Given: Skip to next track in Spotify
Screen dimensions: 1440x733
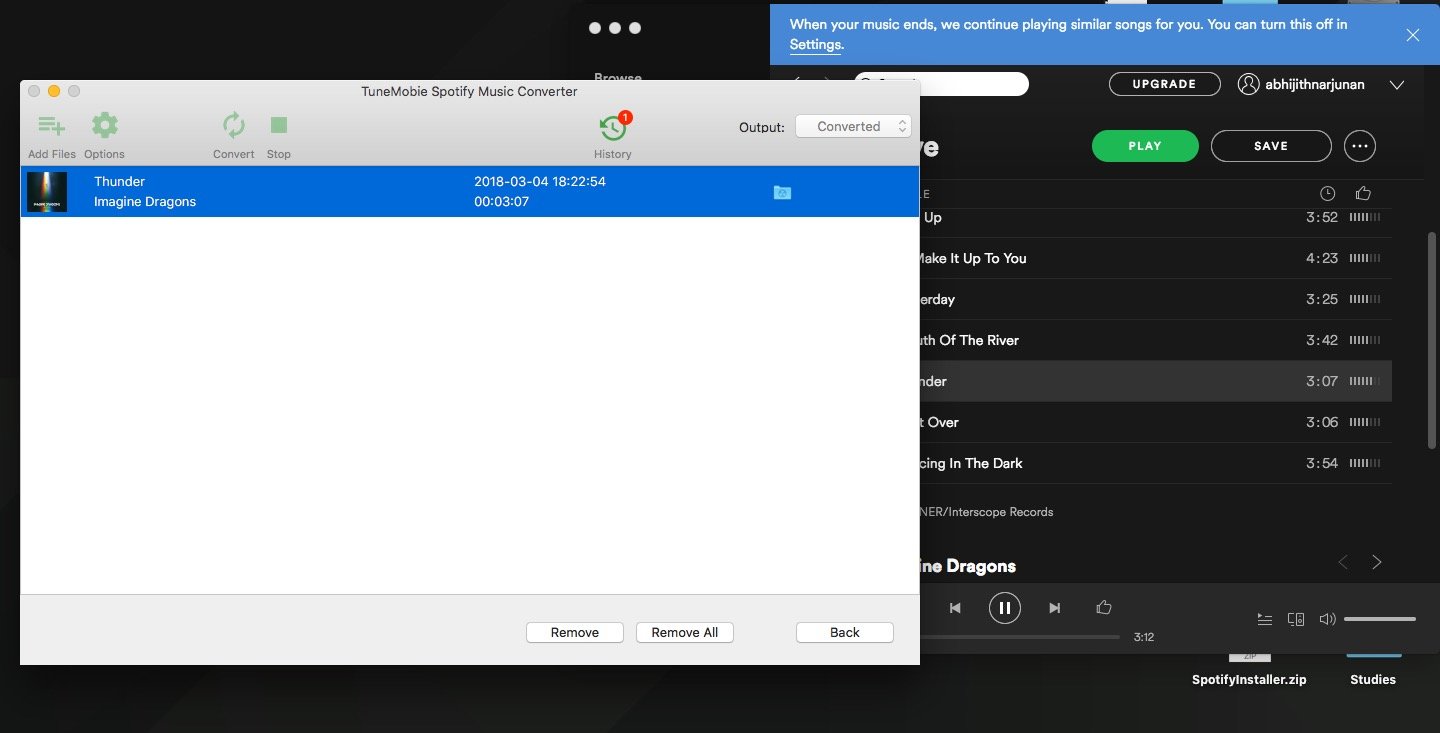Looking at the screenshot, I should (x=1054, y=608).
